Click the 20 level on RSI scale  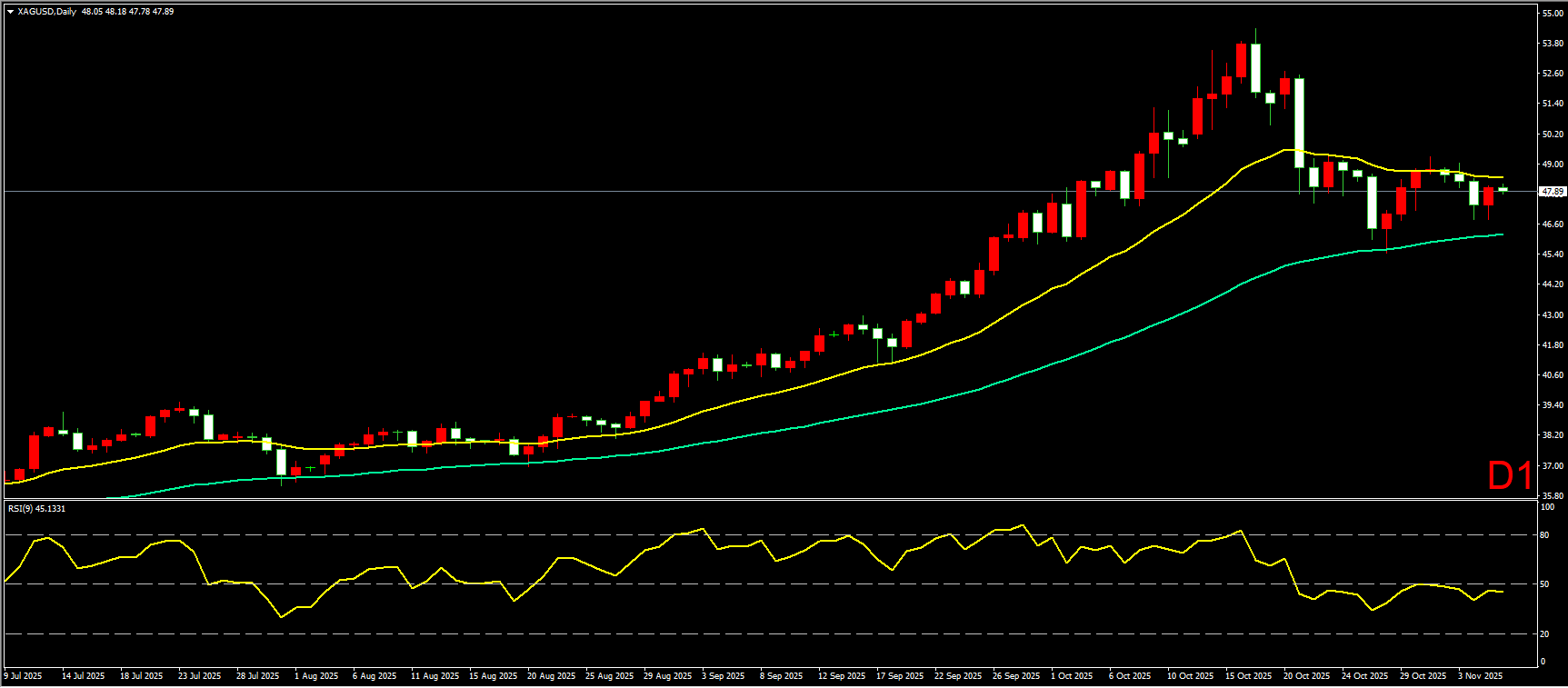1544,634
